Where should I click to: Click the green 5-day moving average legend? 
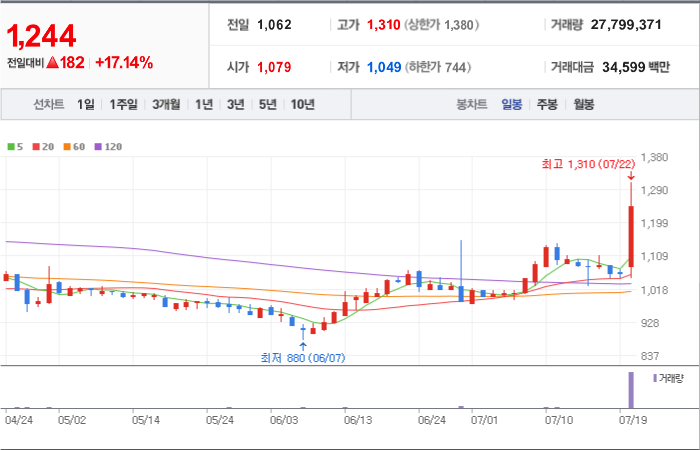16,146
